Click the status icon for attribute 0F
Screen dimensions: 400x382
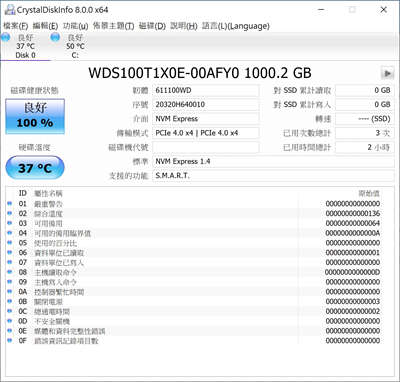point(10,340)
